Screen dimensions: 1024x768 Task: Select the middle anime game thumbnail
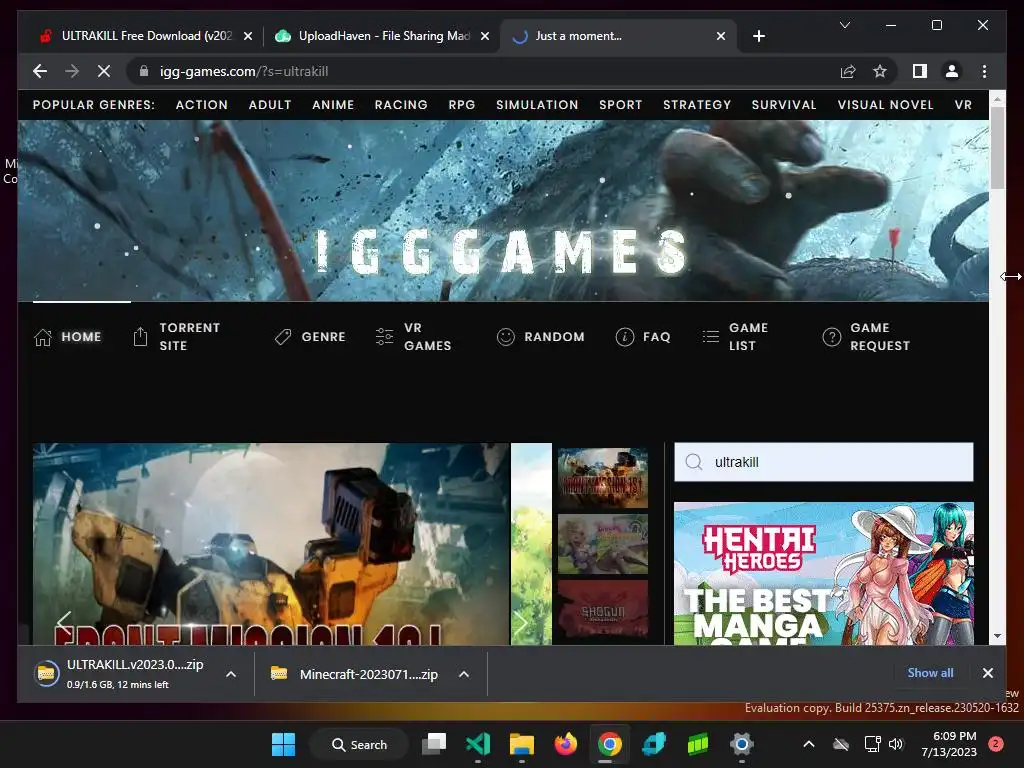pyautogui.click(x=603, y=544)
